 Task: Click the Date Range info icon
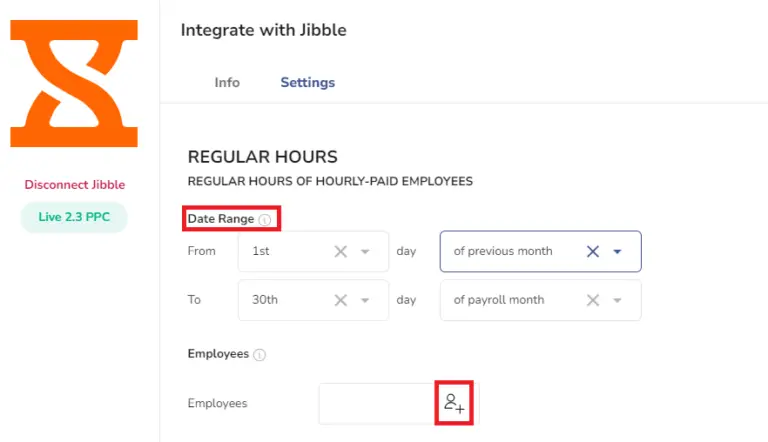[264, 220]
